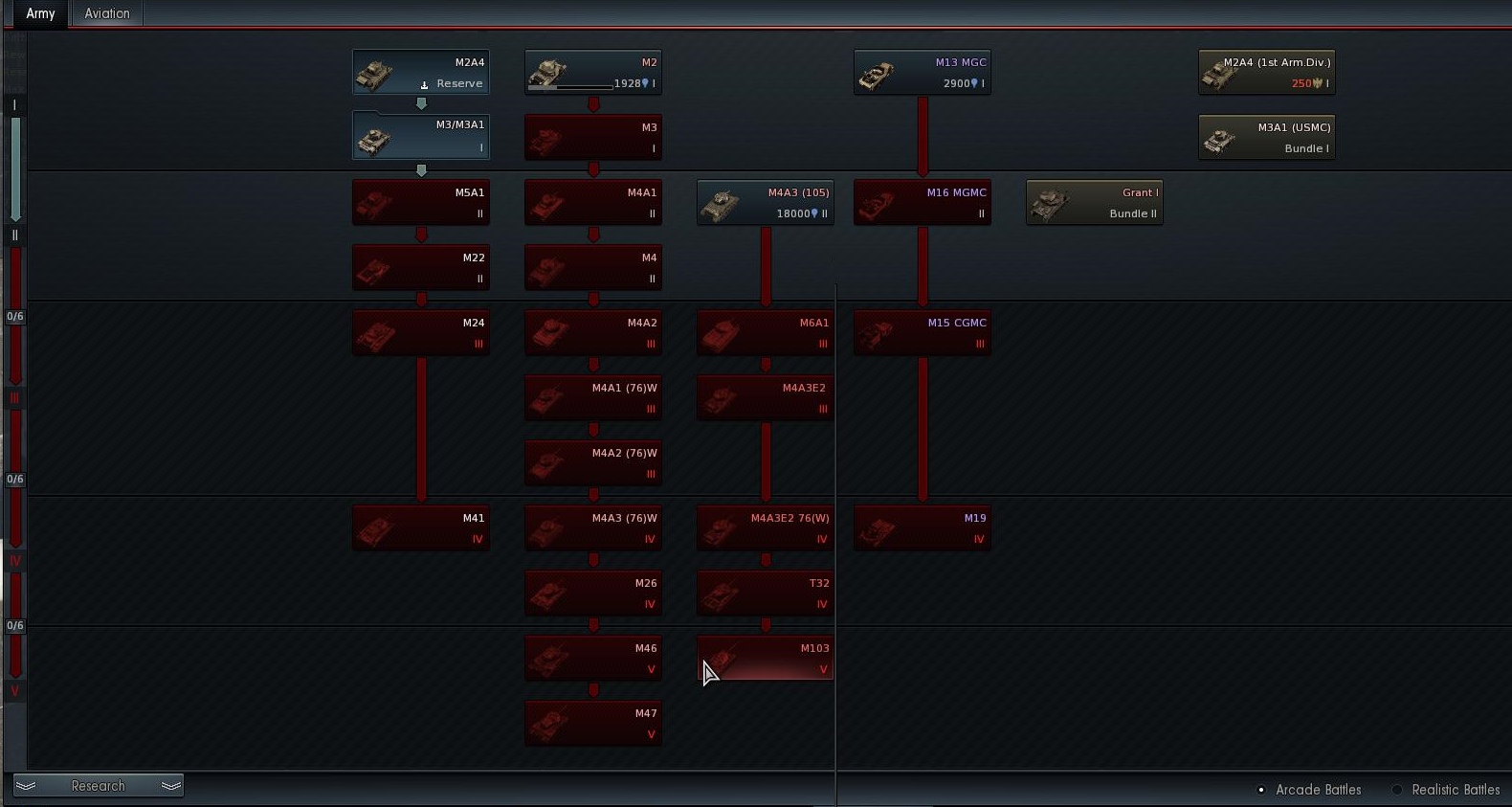Click the M4A3E2 rank III tank icon
Image resolution: width=1512 pixels, height=807 pixels.
click(x=721, y=400)
